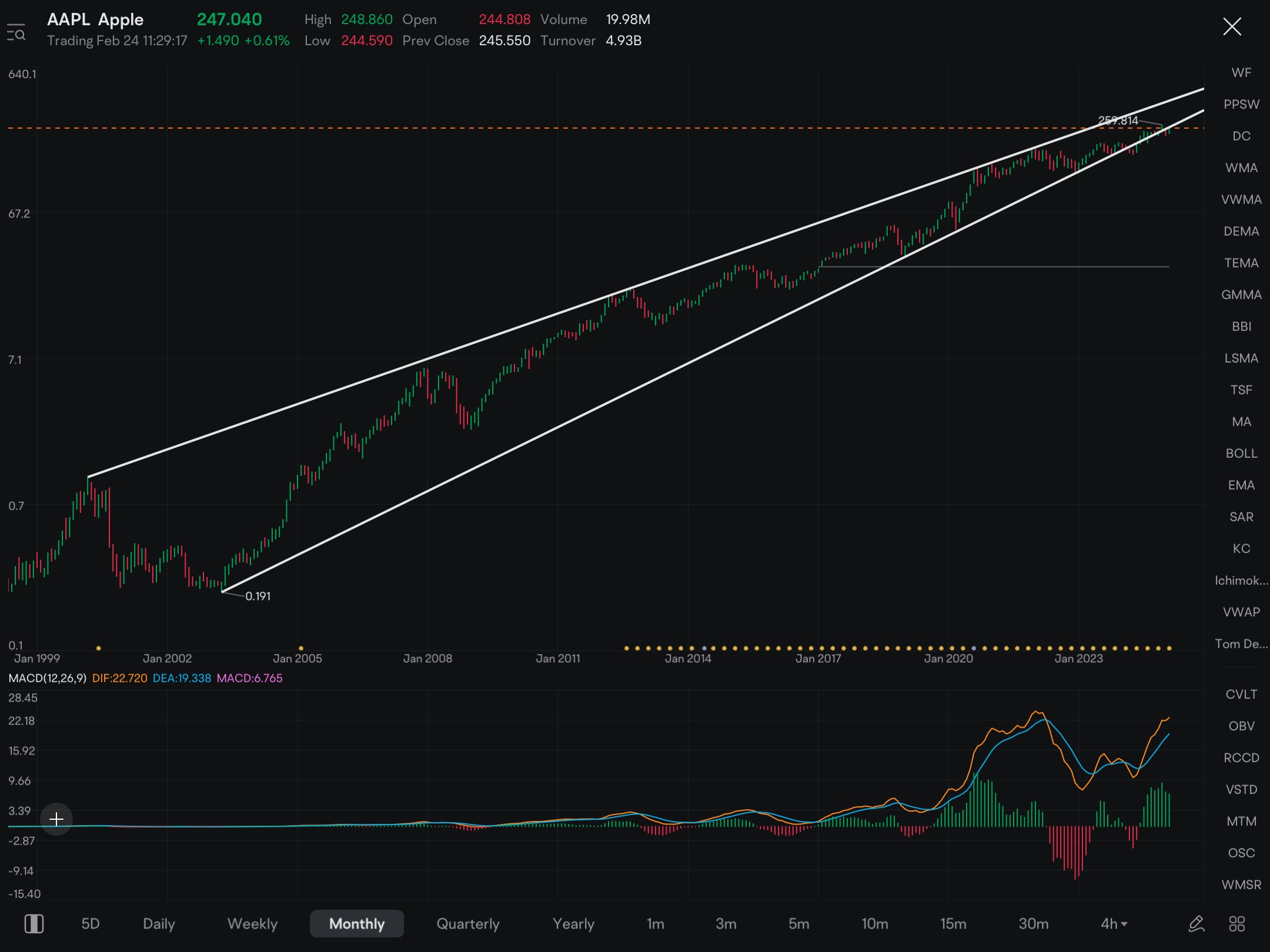
Task: Enable the BBI indicator
Action: click(1241, 326)
